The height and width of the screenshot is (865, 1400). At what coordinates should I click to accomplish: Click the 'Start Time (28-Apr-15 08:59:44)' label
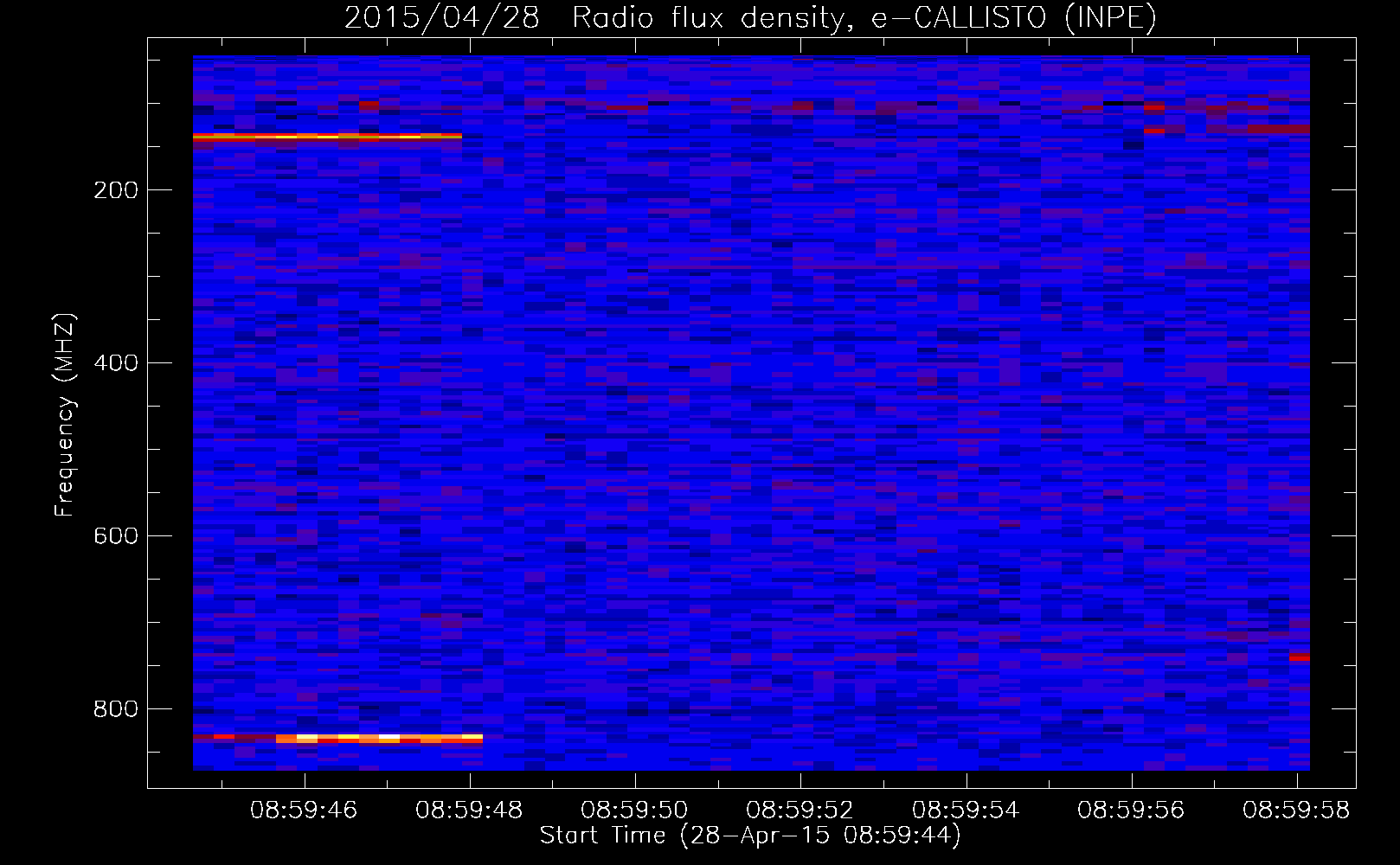[x=750, y=836]
